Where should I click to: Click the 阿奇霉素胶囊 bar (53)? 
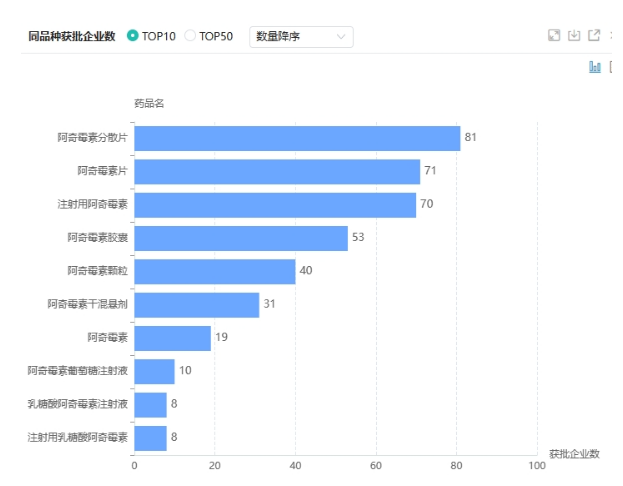[x=241, y=238]
